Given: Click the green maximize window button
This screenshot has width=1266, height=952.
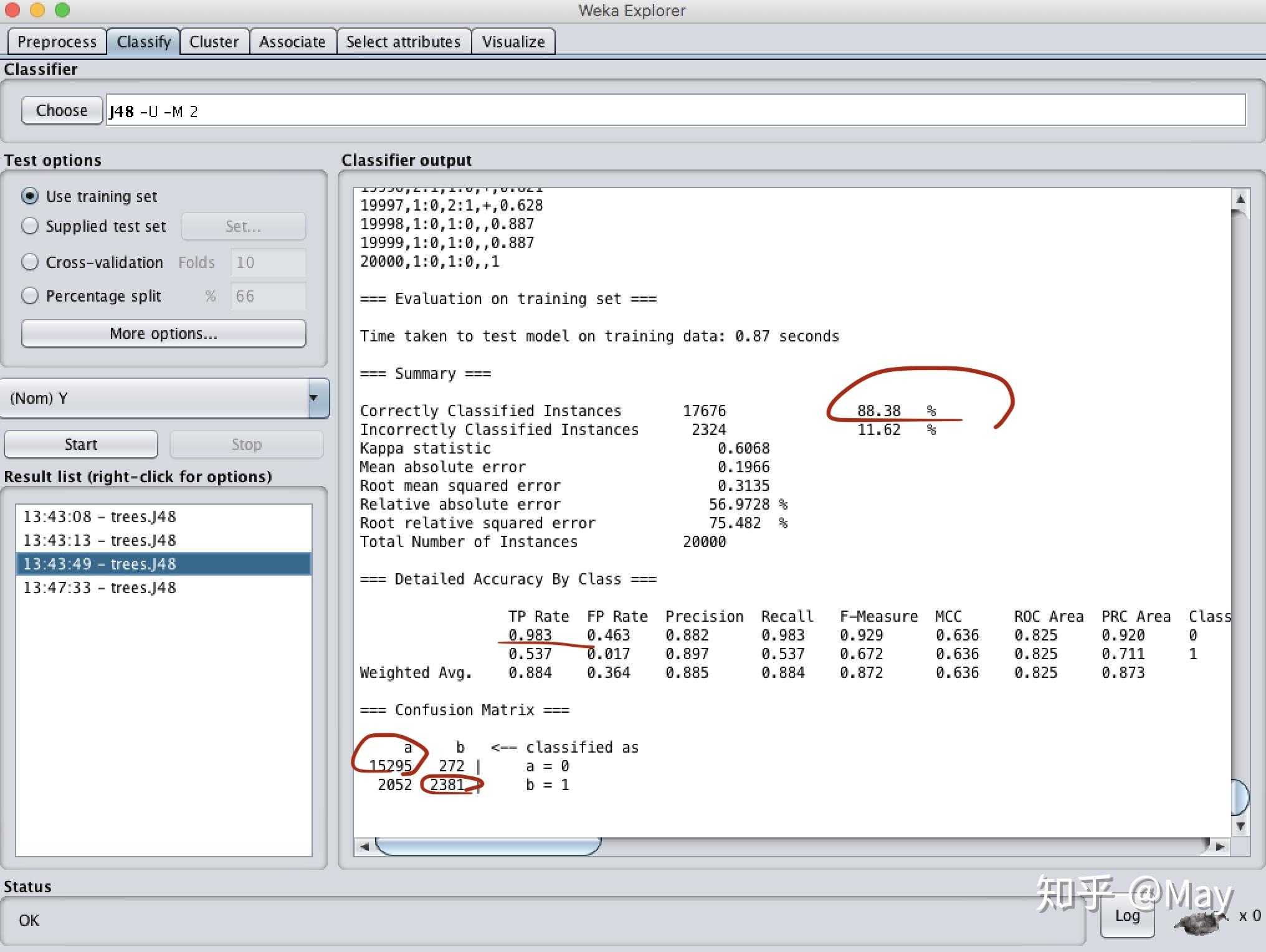Looking at the screenshot, I should tap(62, 10).
